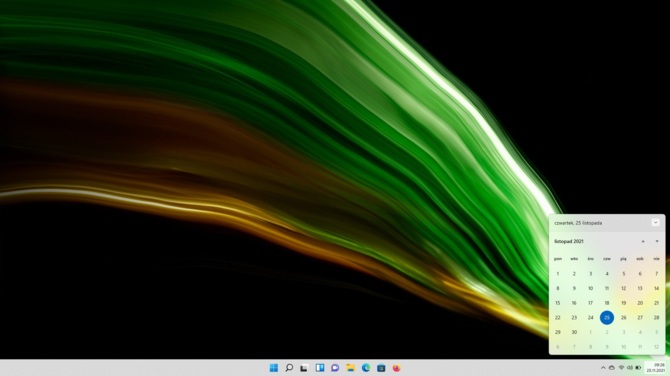Select November 15 in the calendar
Viewport: 670px width, 376px height.
(x=558, y=303)
